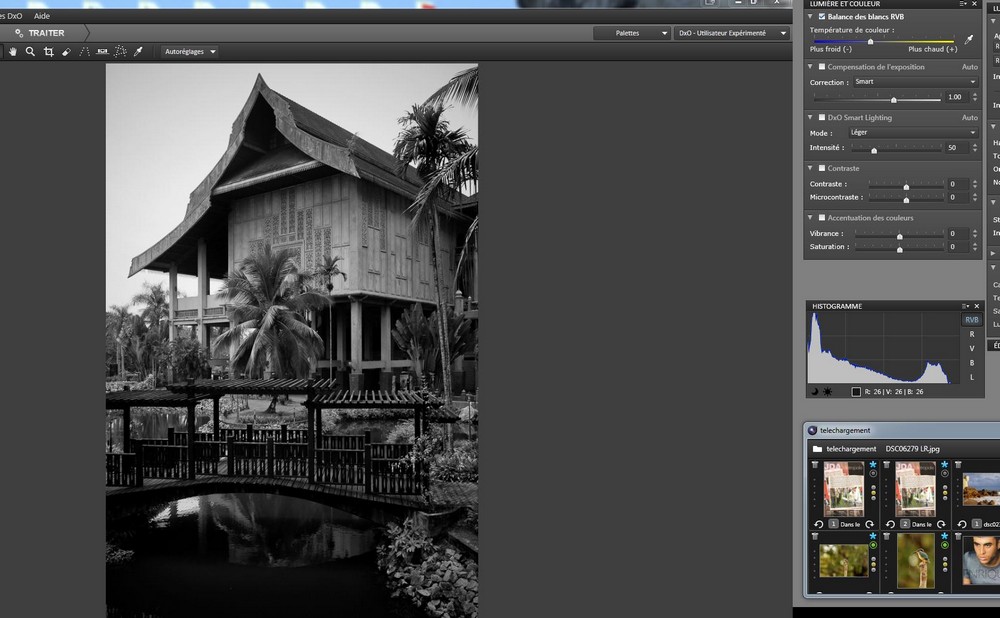The width and height of the screenshot is (1000, 618).
Task: Select the Hand pan tool
Action: (x=12, y=52)
